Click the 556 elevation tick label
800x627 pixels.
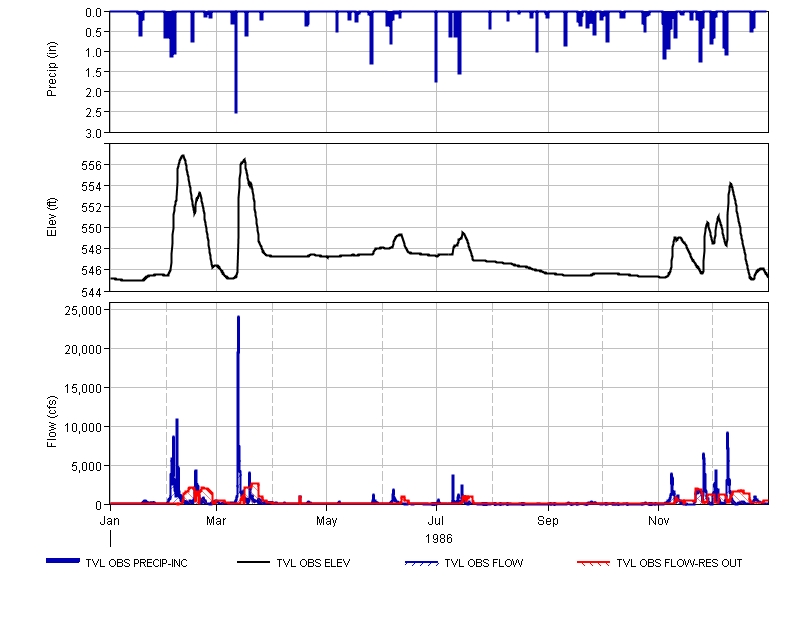coord(91,165)
